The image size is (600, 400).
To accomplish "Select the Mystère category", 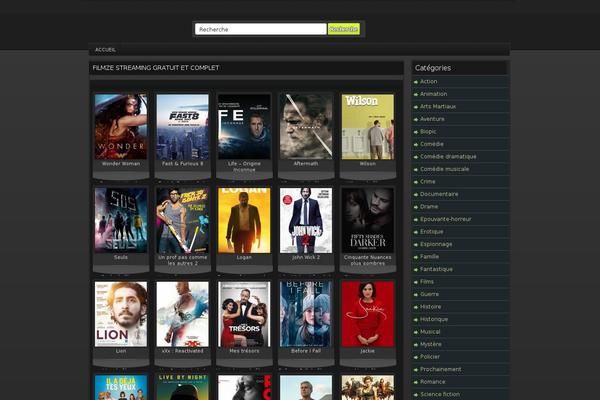I will pyautogui.click(x=431, y=344).
